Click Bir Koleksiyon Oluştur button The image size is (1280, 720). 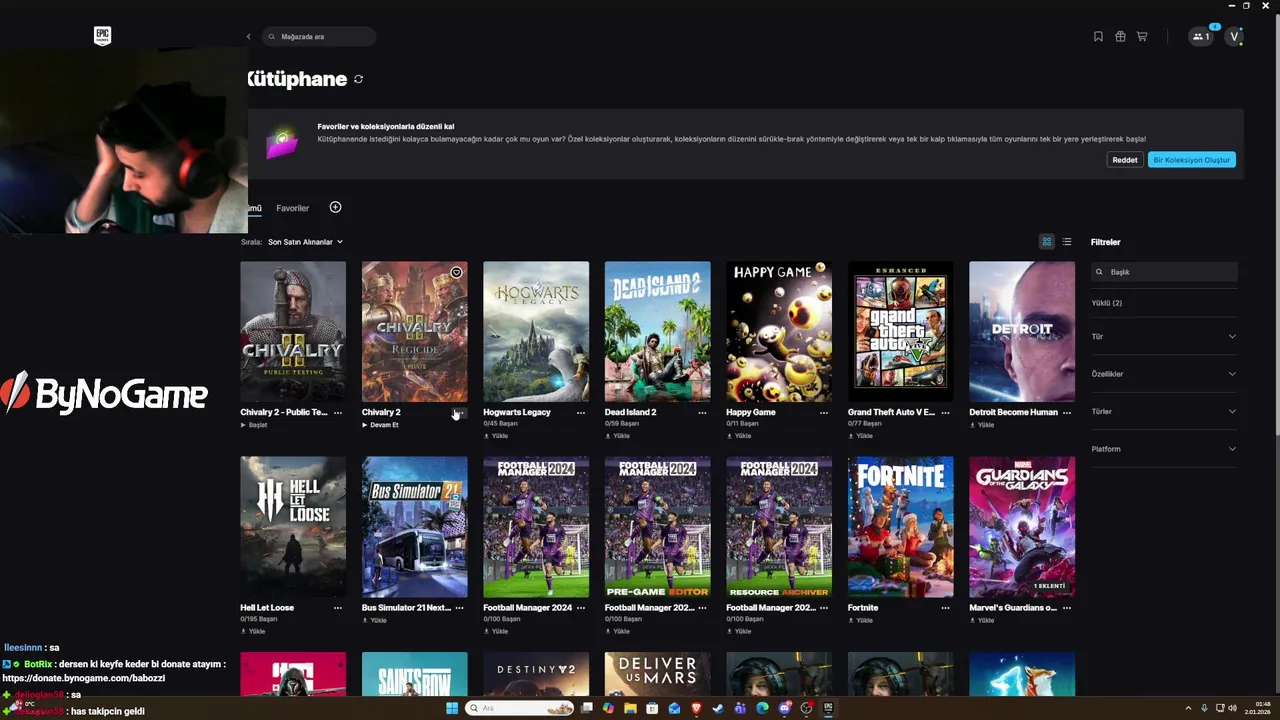(x=1191, y=160)
